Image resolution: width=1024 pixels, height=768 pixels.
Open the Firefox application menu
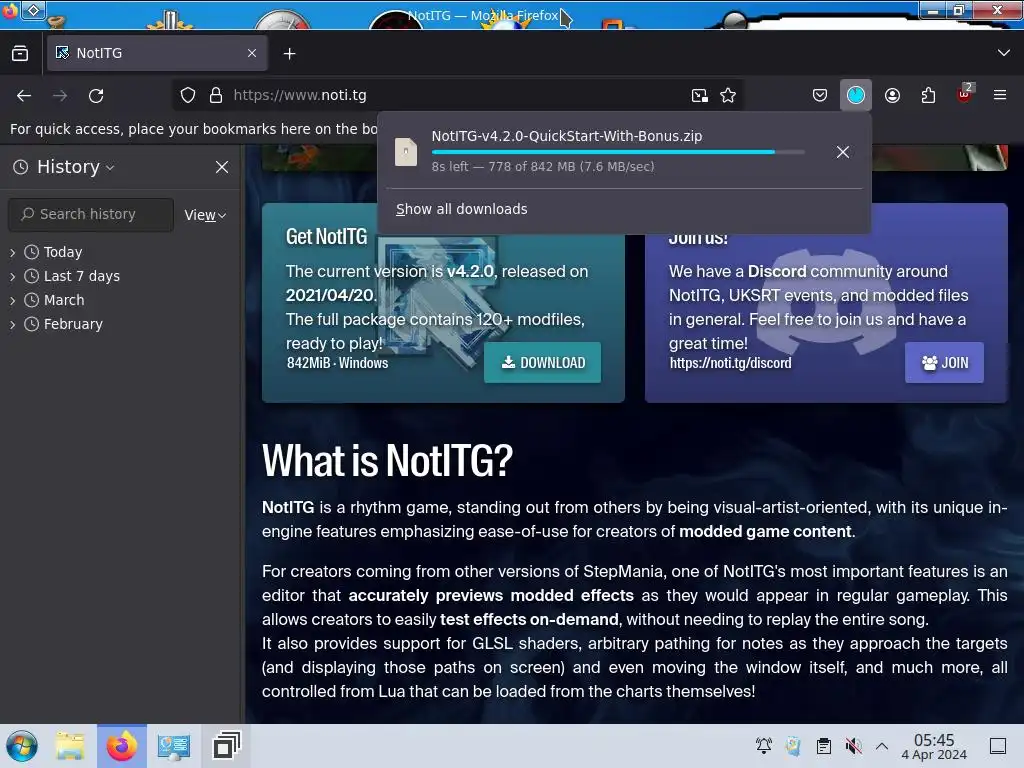point(1000,95)
